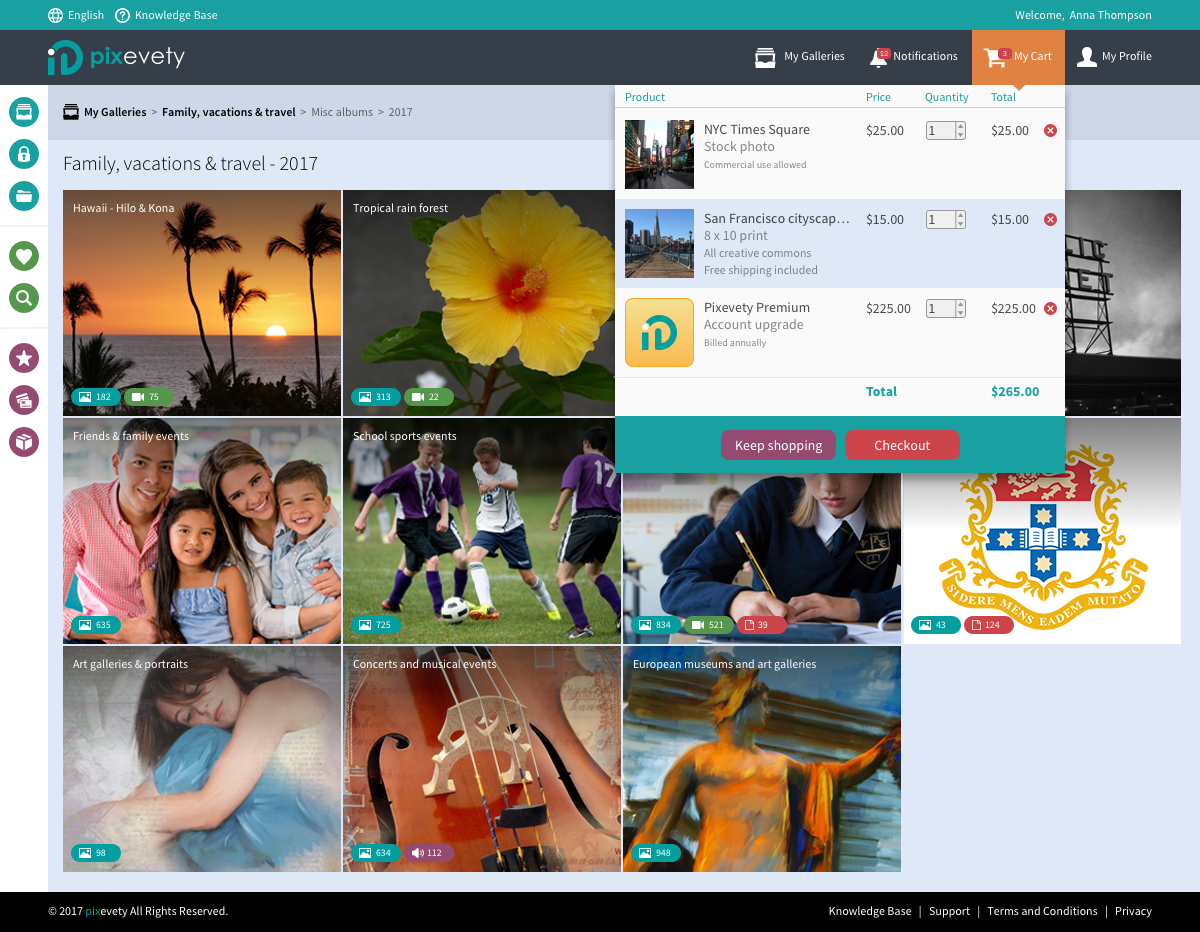Screen dimensions: 1200x932
Task: Click the question mark help icon in top bar
Action: point(123,15)
